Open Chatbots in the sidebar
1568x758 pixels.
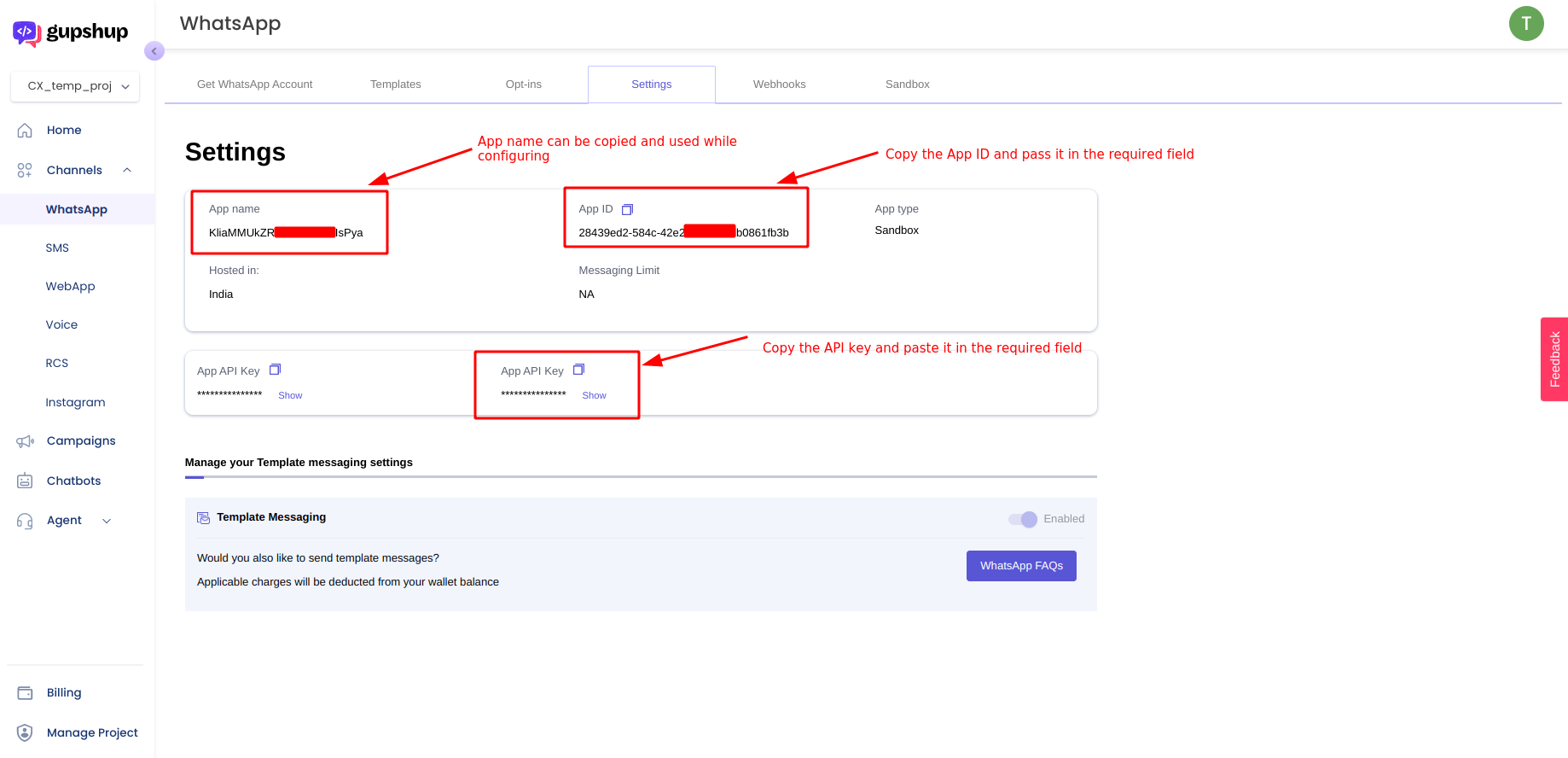74,481
